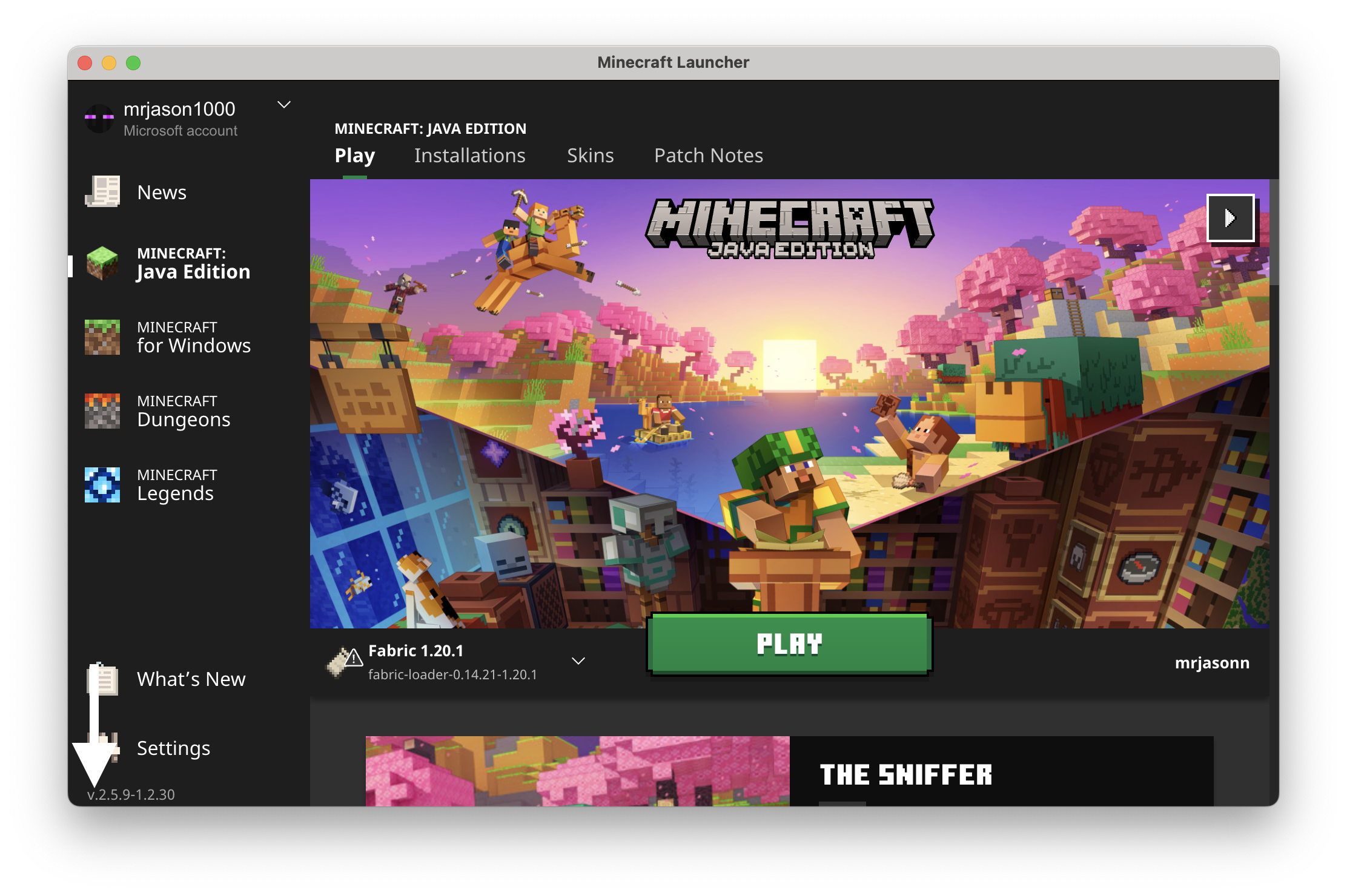Click the launcher version number text

pos(131,794)
